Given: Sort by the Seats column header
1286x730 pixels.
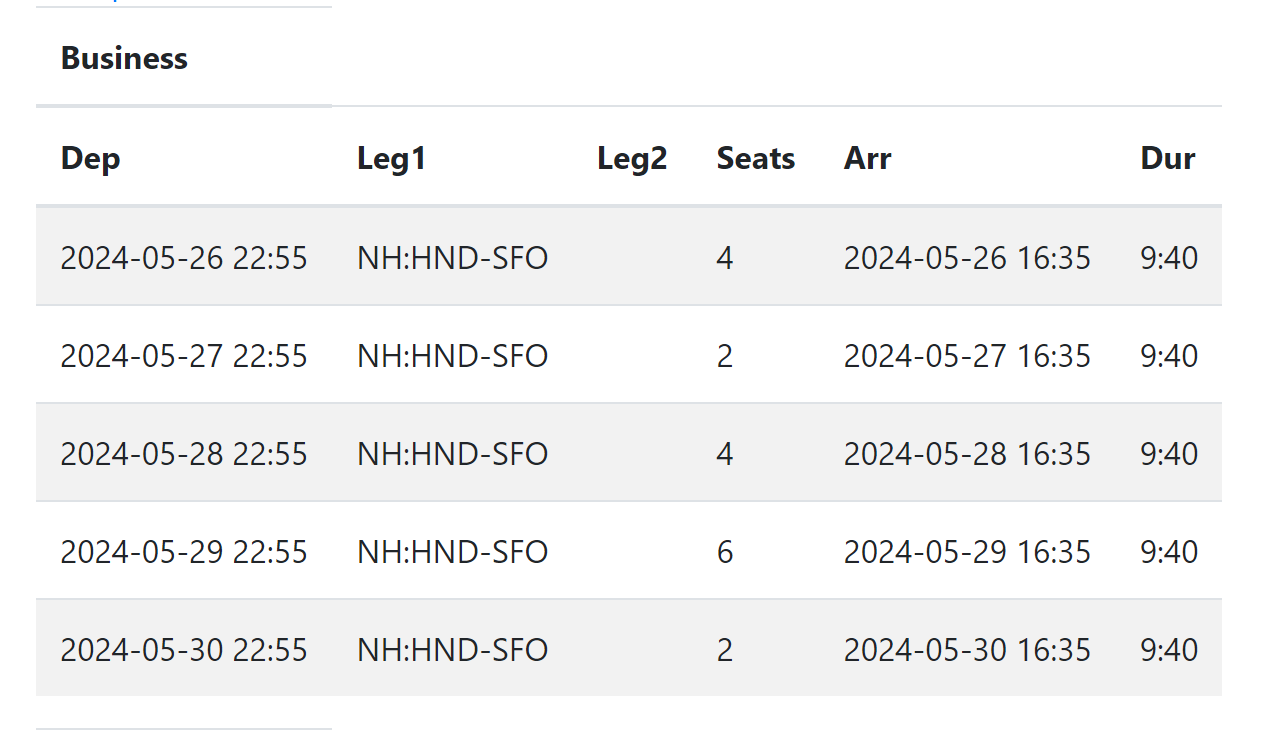Looking at the screenshot, I should (755, 158).
